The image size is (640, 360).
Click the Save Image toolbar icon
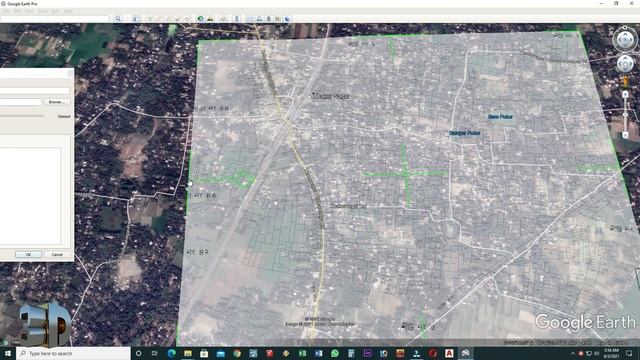(x=269, y=19)
